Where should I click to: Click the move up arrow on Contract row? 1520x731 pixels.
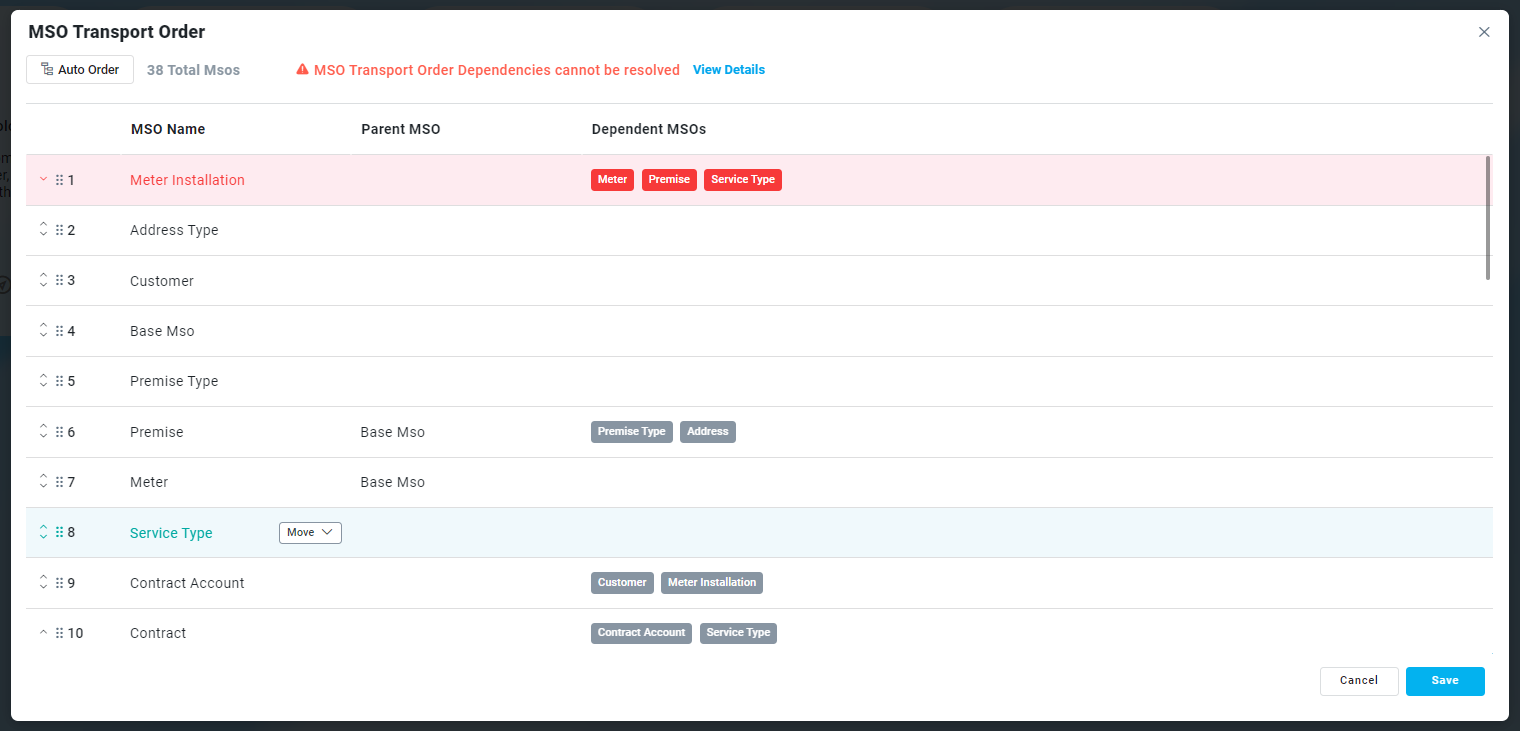tap(43, 633)
